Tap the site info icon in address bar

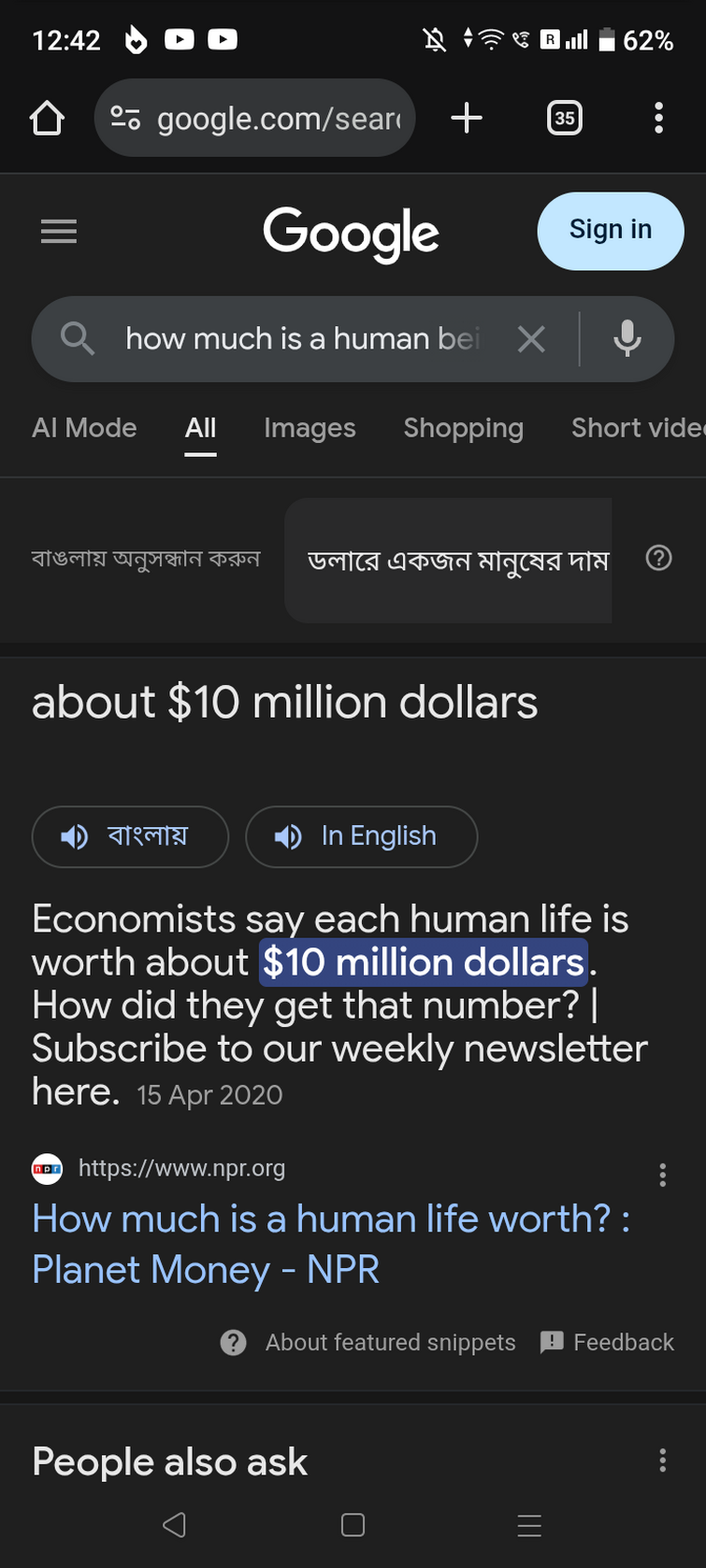pos(125,119)
